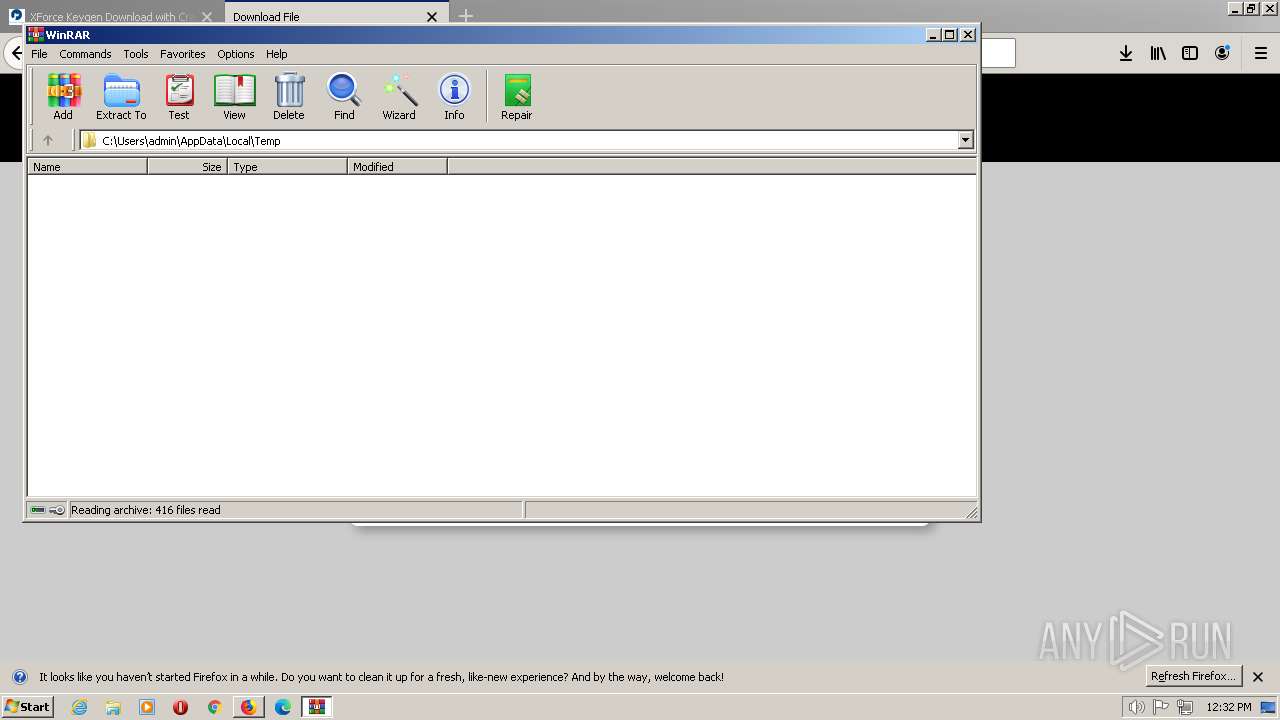Open the Help menu
Viewport: 1280px width, 720px height.
277,54
